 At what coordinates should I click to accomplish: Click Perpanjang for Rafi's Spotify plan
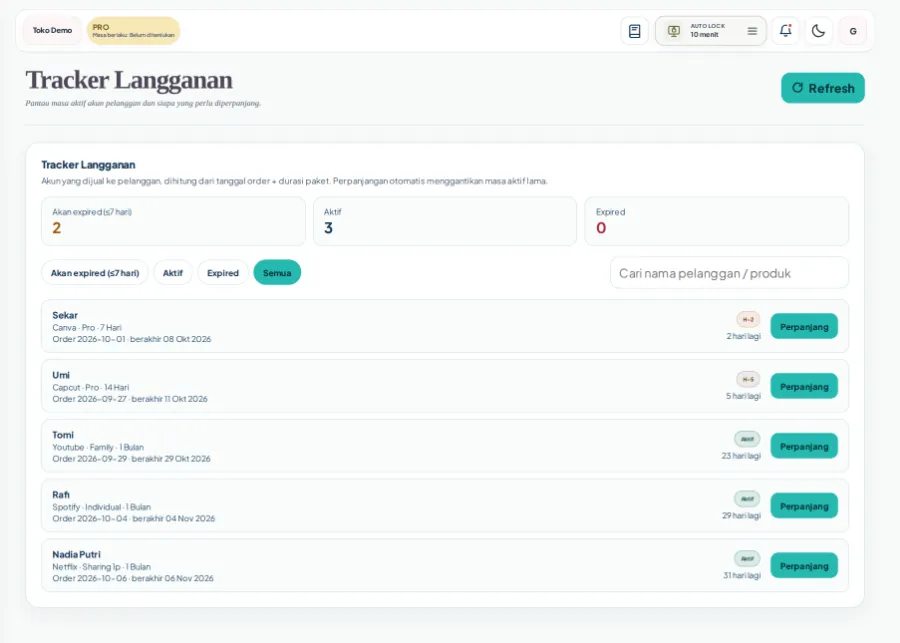804,506
